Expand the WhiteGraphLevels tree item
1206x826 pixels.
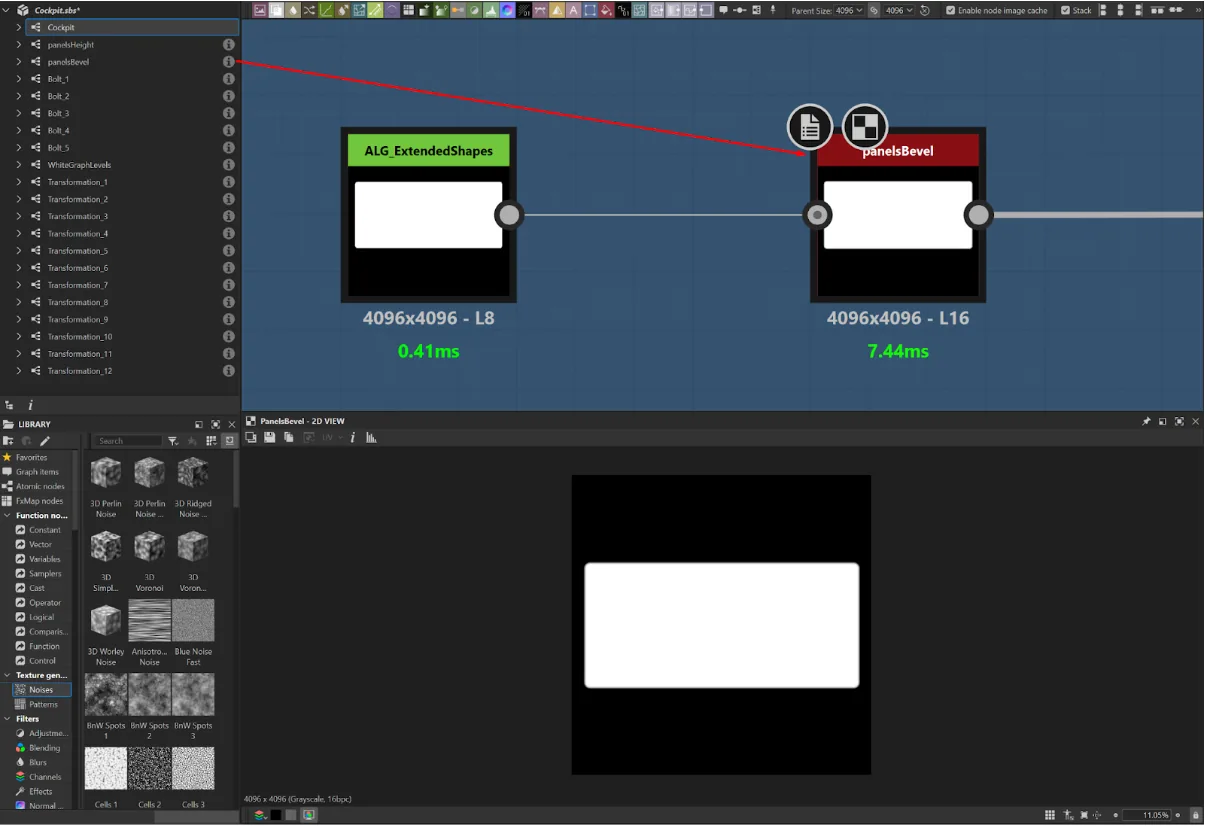(19, 165)
